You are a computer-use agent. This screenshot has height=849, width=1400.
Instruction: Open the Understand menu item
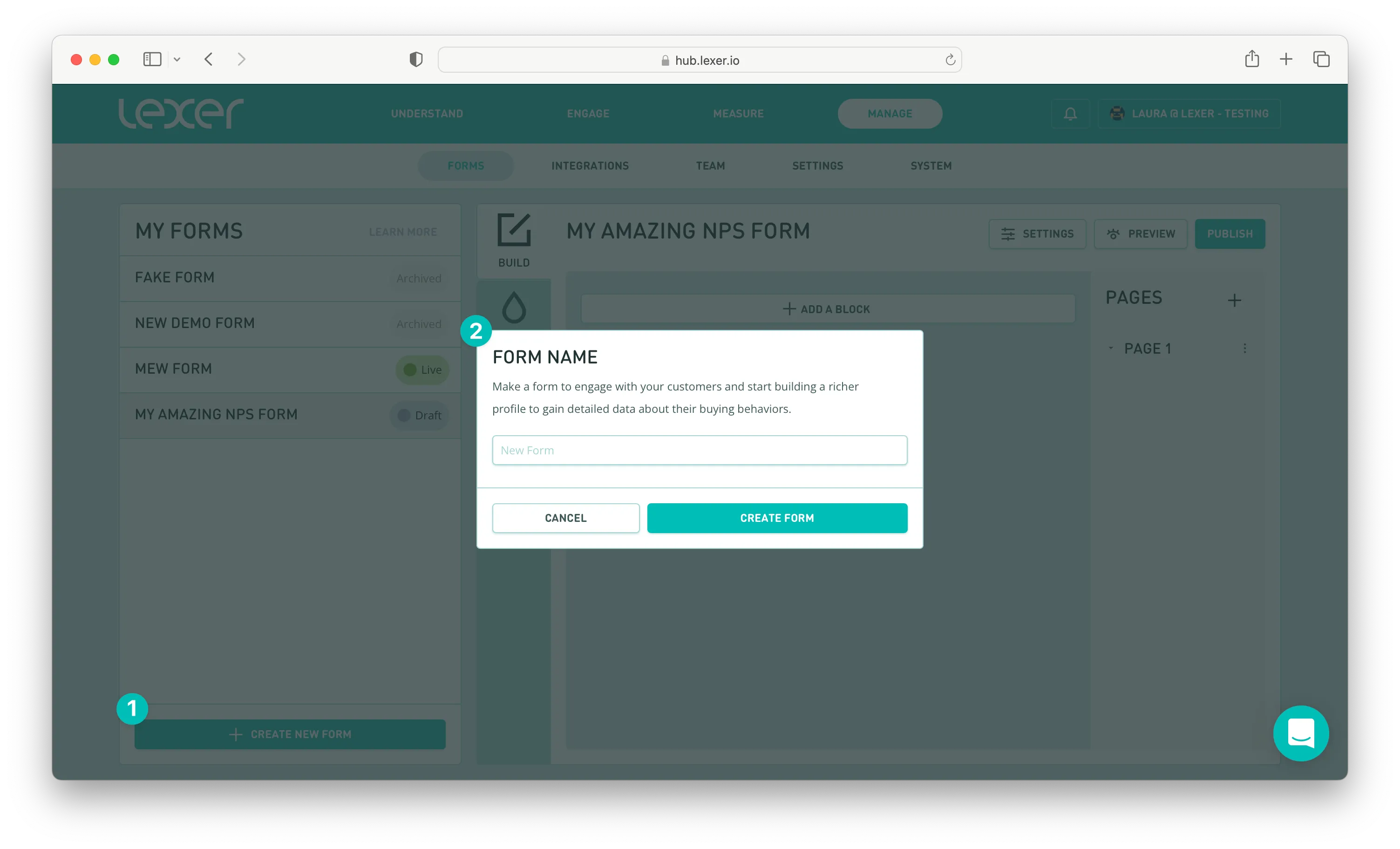pyautogui.click(x=427, y=114)
